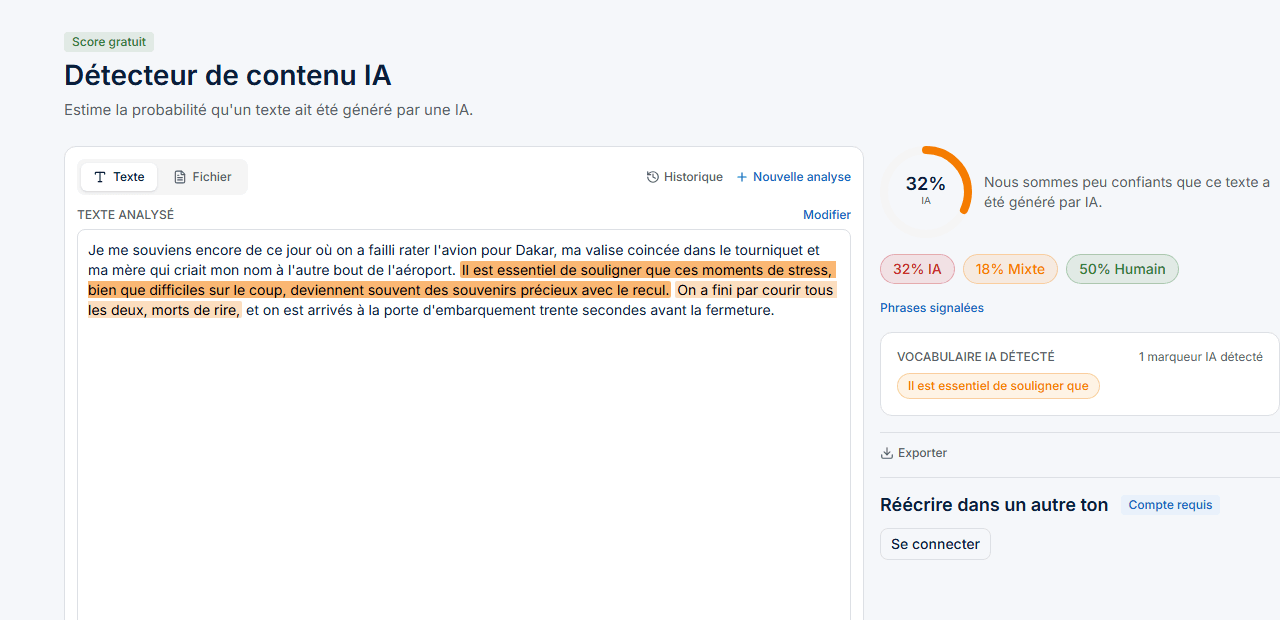Select the red 32% IA chip

[x=917, y=269]
